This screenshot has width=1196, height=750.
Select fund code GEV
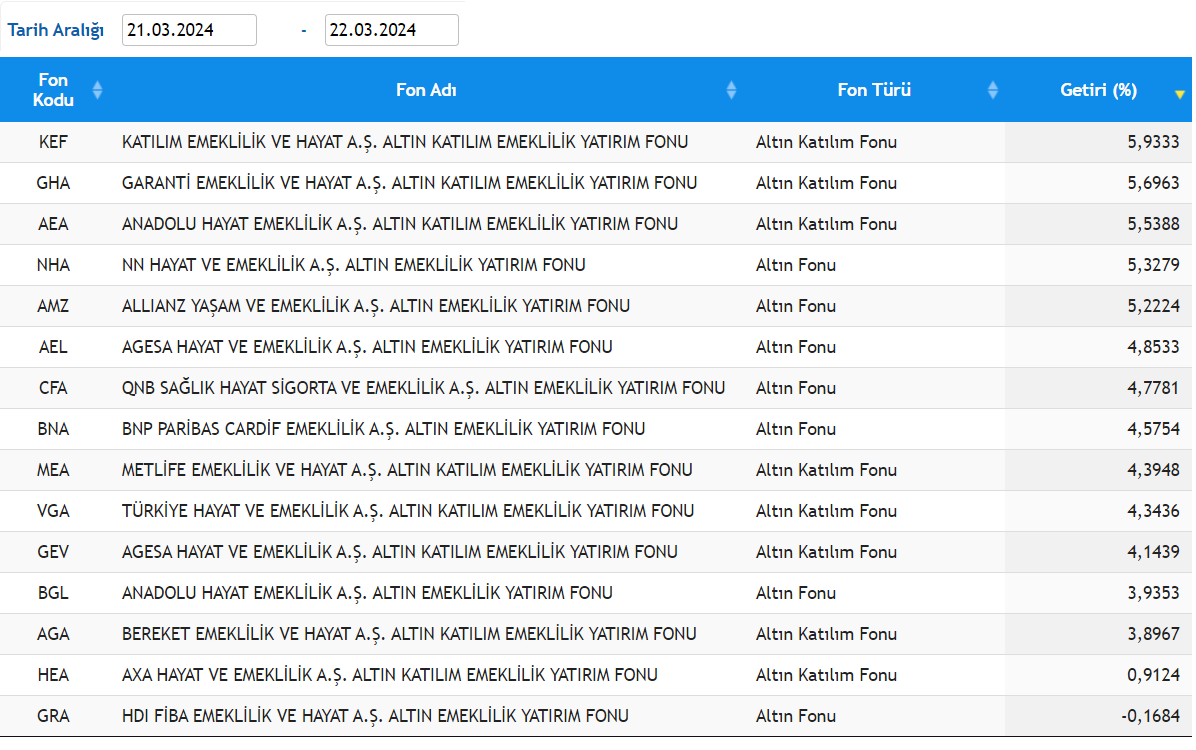(x=53, y=552)
